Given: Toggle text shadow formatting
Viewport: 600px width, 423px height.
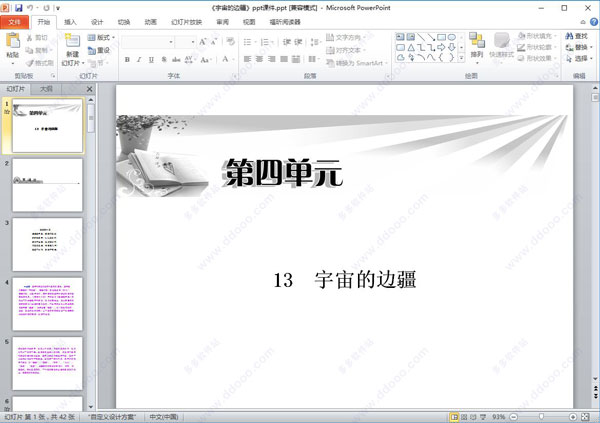Looking at the screenshot, I should 164,59.
